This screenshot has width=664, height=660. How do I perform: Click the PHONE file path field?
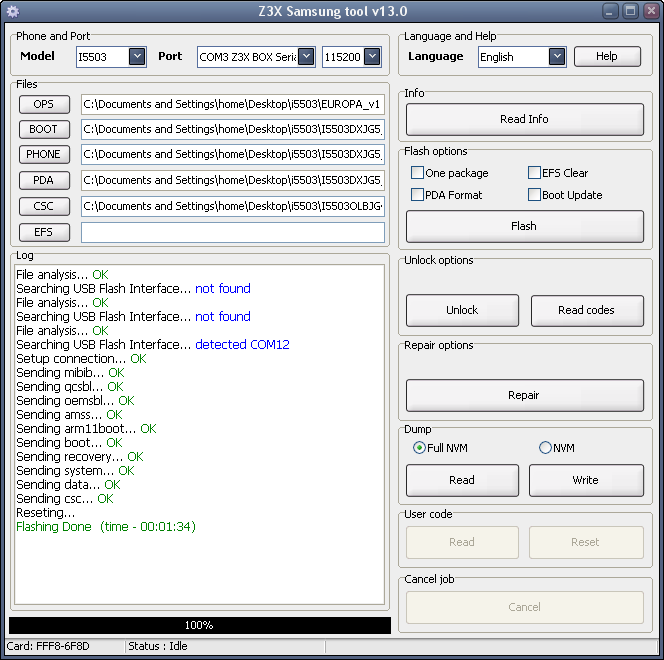[x=232, y=154]
